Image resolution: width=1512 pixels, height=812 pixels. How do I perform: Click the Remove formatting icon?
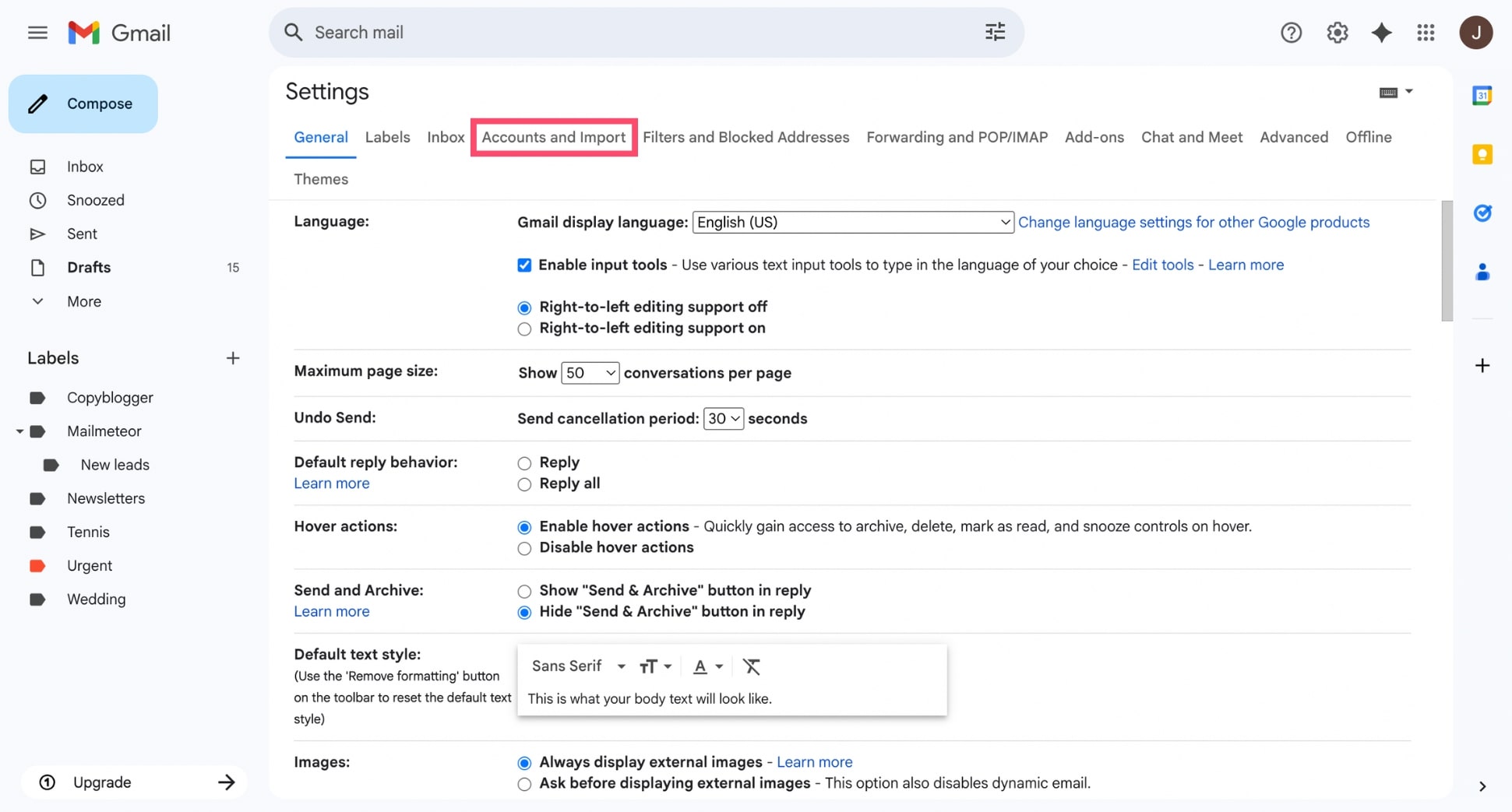coord(751,666)
